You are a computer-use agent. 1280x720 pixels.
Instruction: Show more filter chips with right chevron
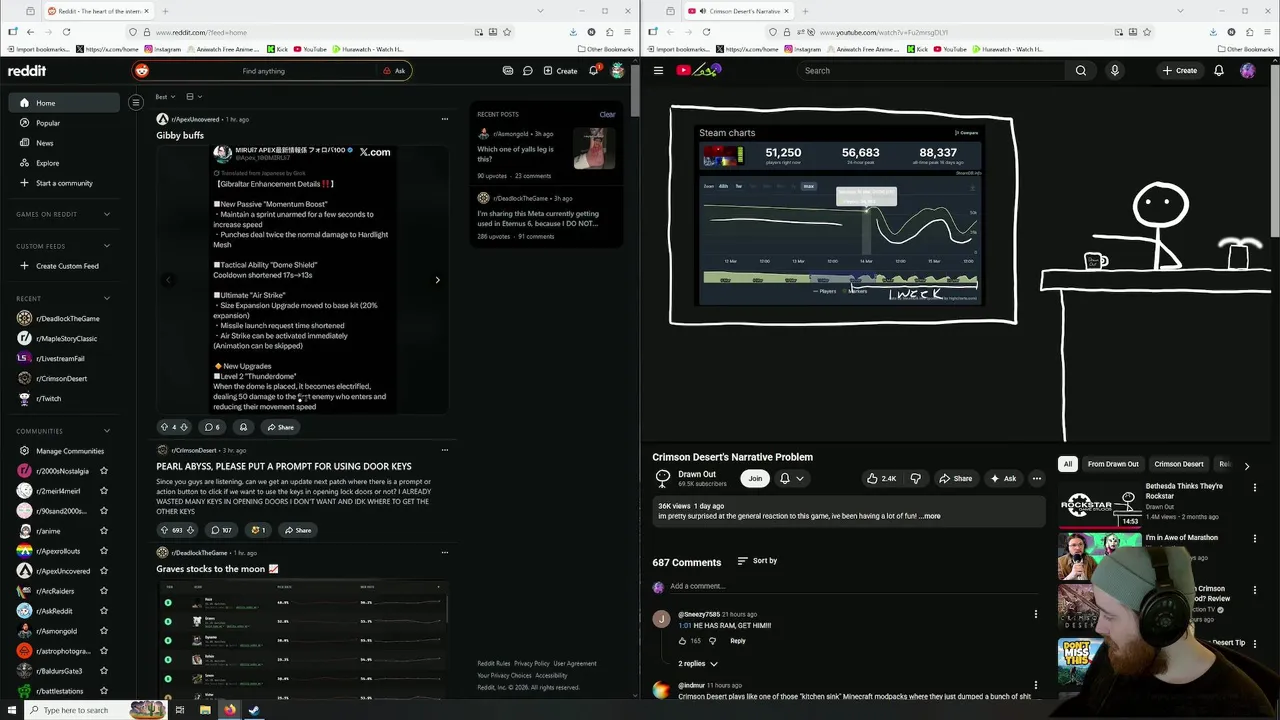[1247, 466]
